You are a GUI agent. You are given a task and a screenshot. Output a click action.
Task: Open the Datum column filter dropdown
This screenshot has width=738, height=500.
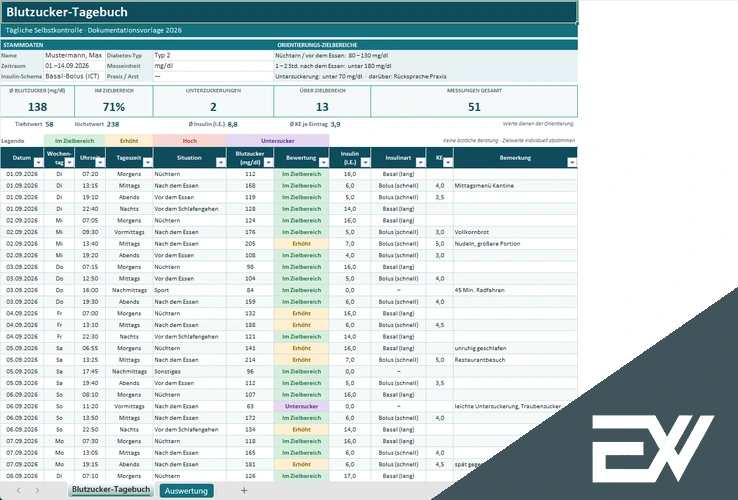pyautogui.click(x=39, y=162)
